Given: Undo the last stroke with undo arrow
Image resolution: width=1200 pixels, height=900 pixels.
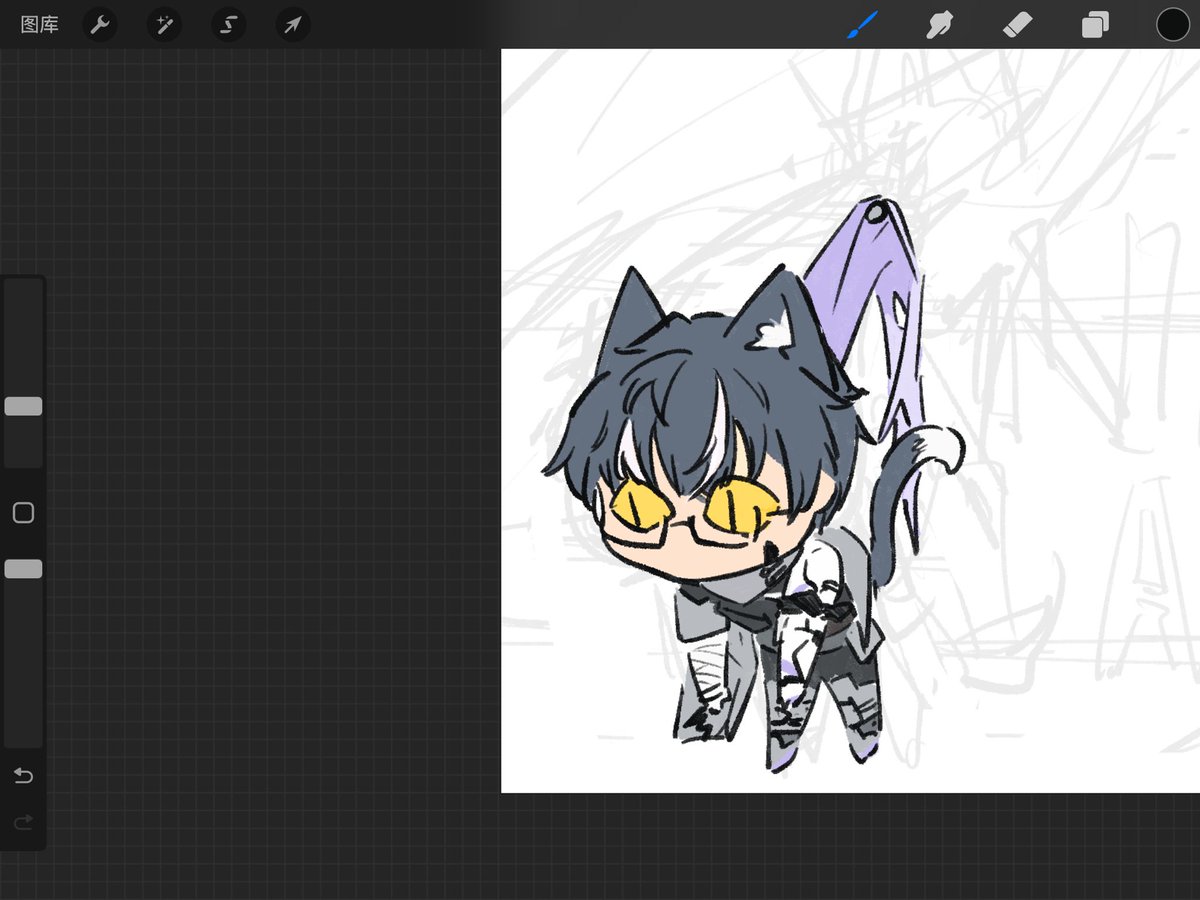Looking at the screenshot, I should click(x=23, y=776).
